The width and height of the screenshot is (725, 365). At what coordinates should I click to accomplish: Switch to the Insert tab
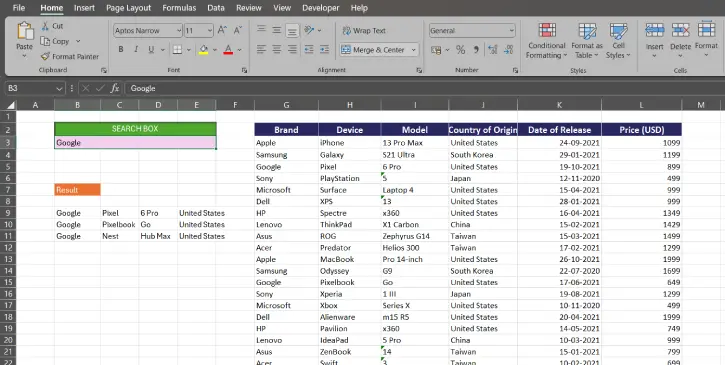tap(84, 8)
